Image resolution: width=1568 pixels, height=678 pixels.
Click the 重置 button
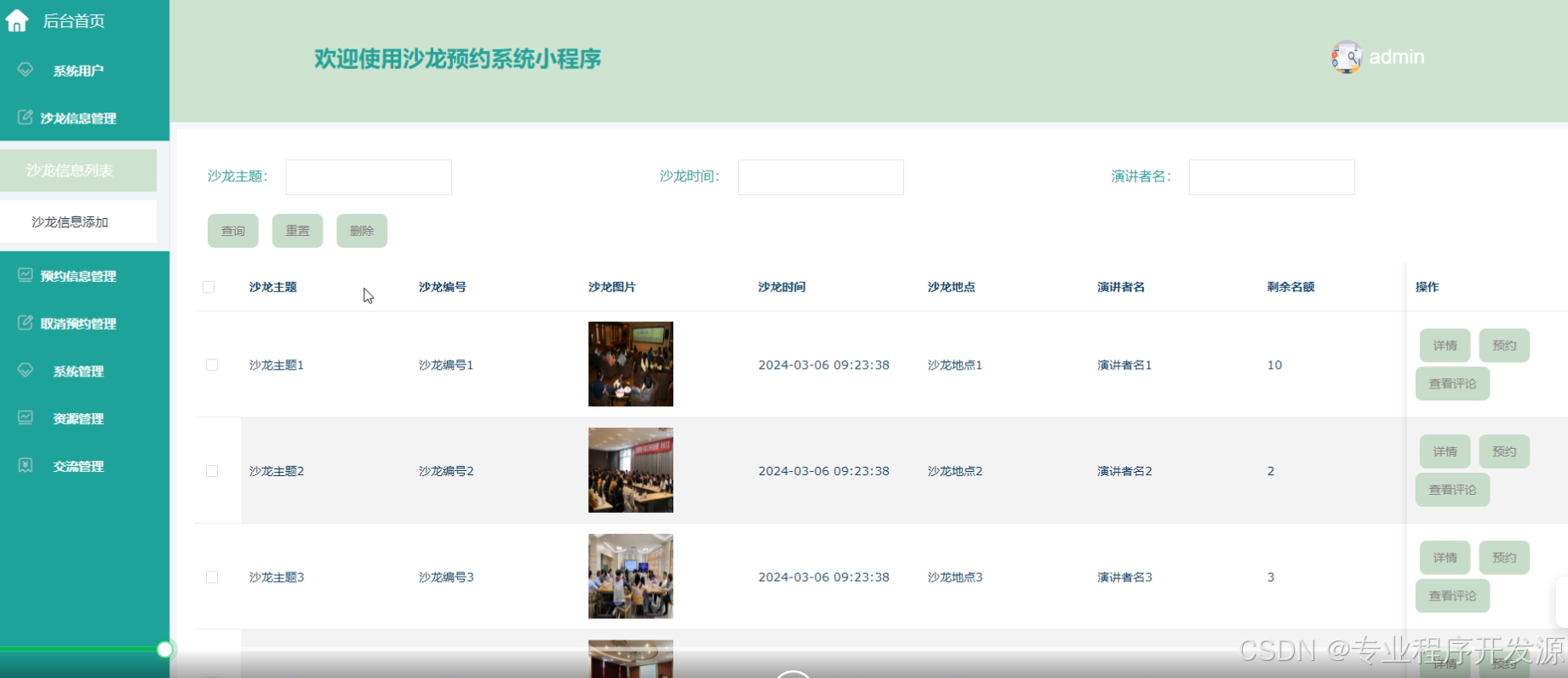point(297,231)
